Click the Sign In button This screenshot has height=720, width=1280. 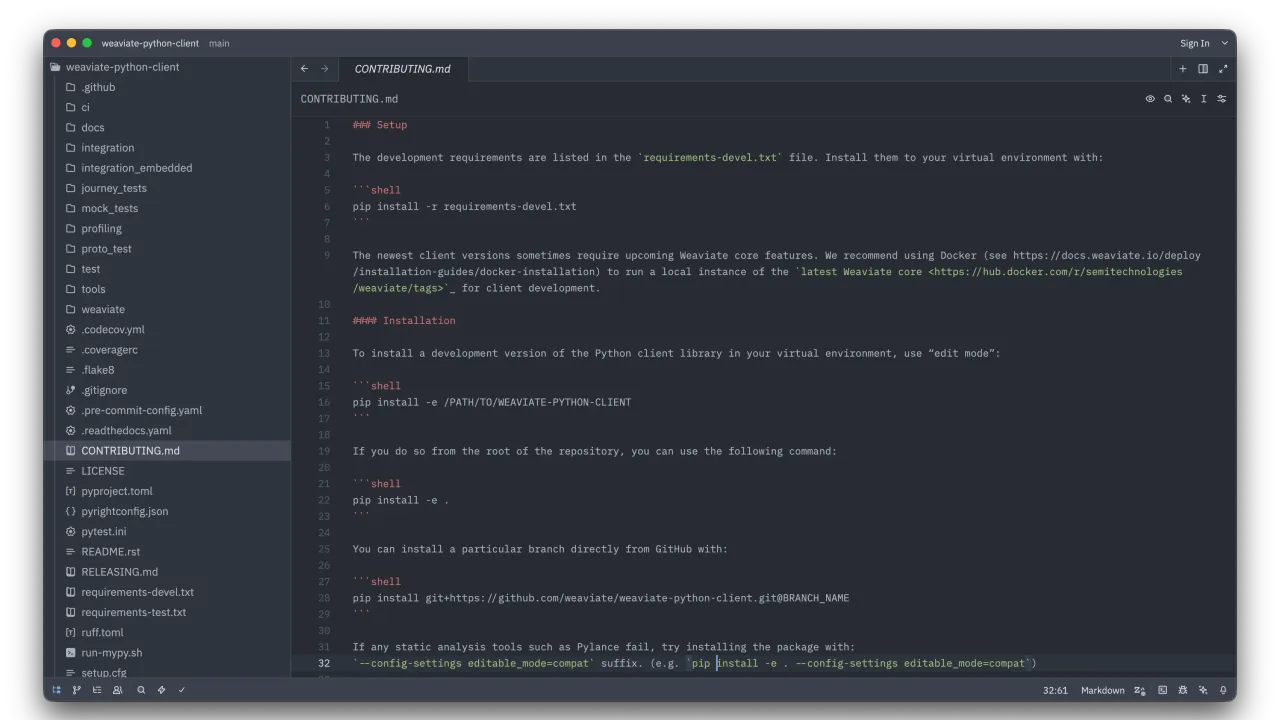1194,44
